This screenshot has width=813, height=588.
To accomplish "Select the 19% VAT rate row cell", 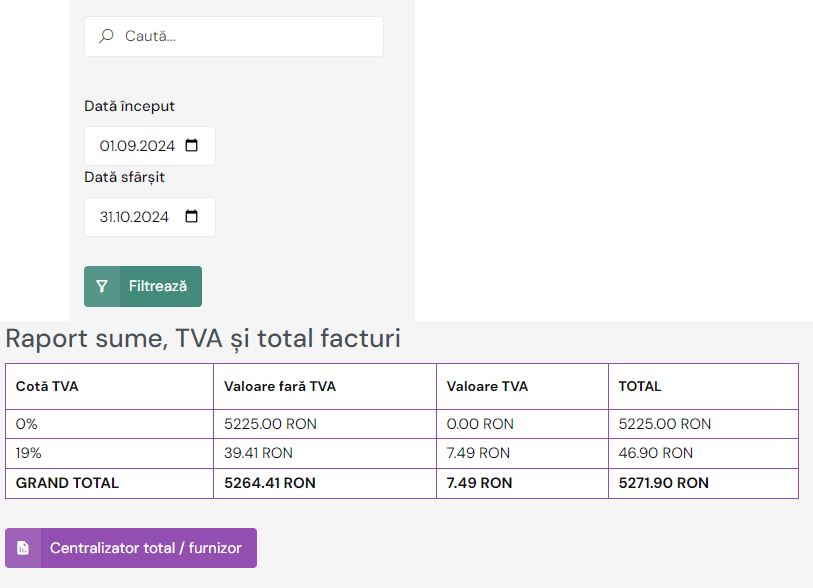I will coord(29,453).
